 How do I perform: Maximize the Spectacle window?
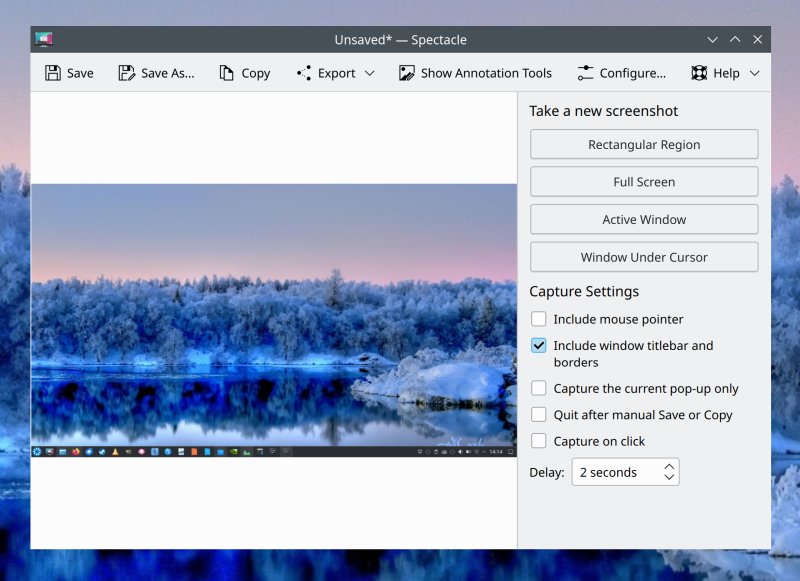click(x=735, y=39)
